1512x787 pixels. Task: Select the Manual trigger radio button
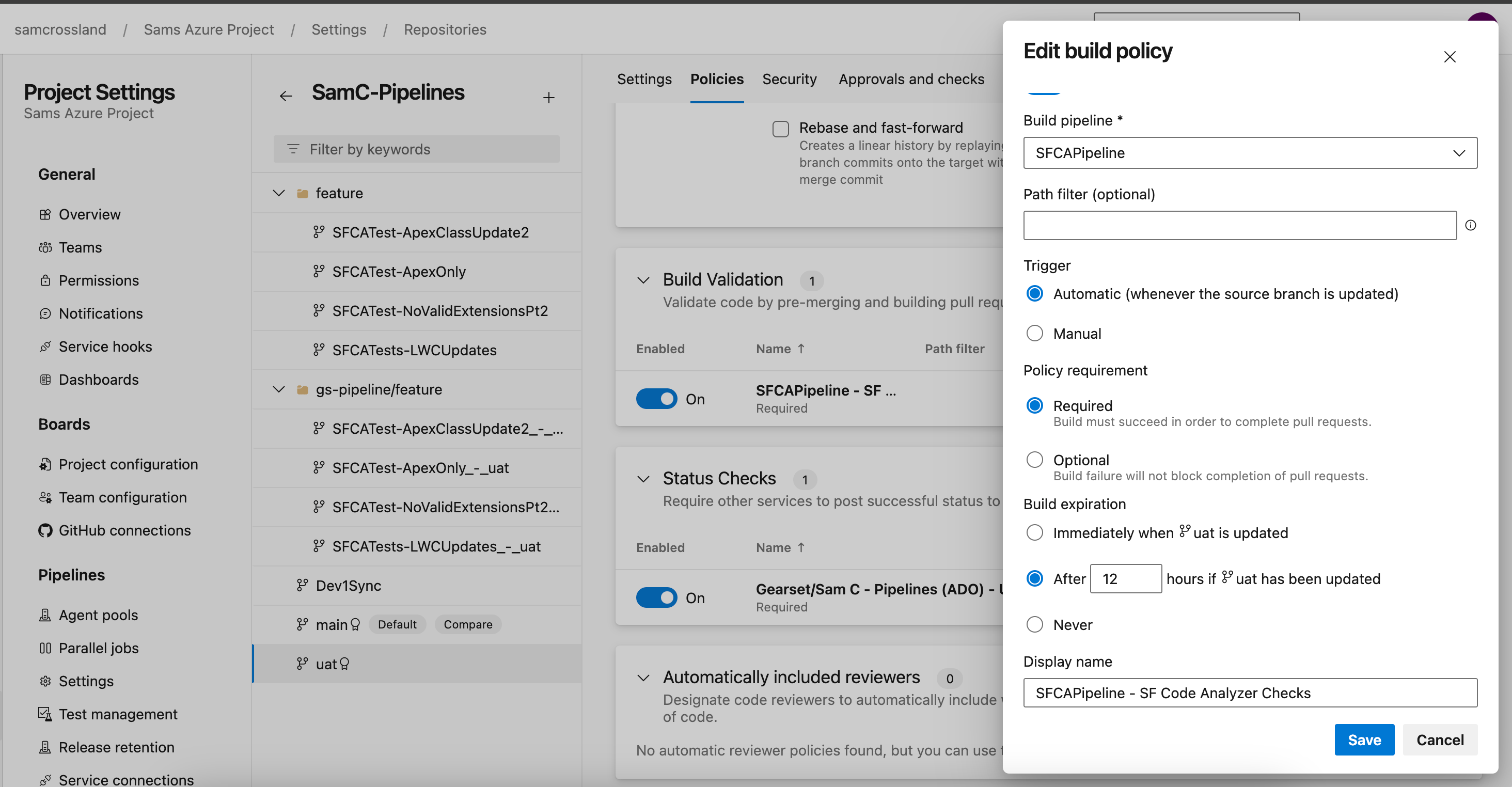(x=1036, y=333)
